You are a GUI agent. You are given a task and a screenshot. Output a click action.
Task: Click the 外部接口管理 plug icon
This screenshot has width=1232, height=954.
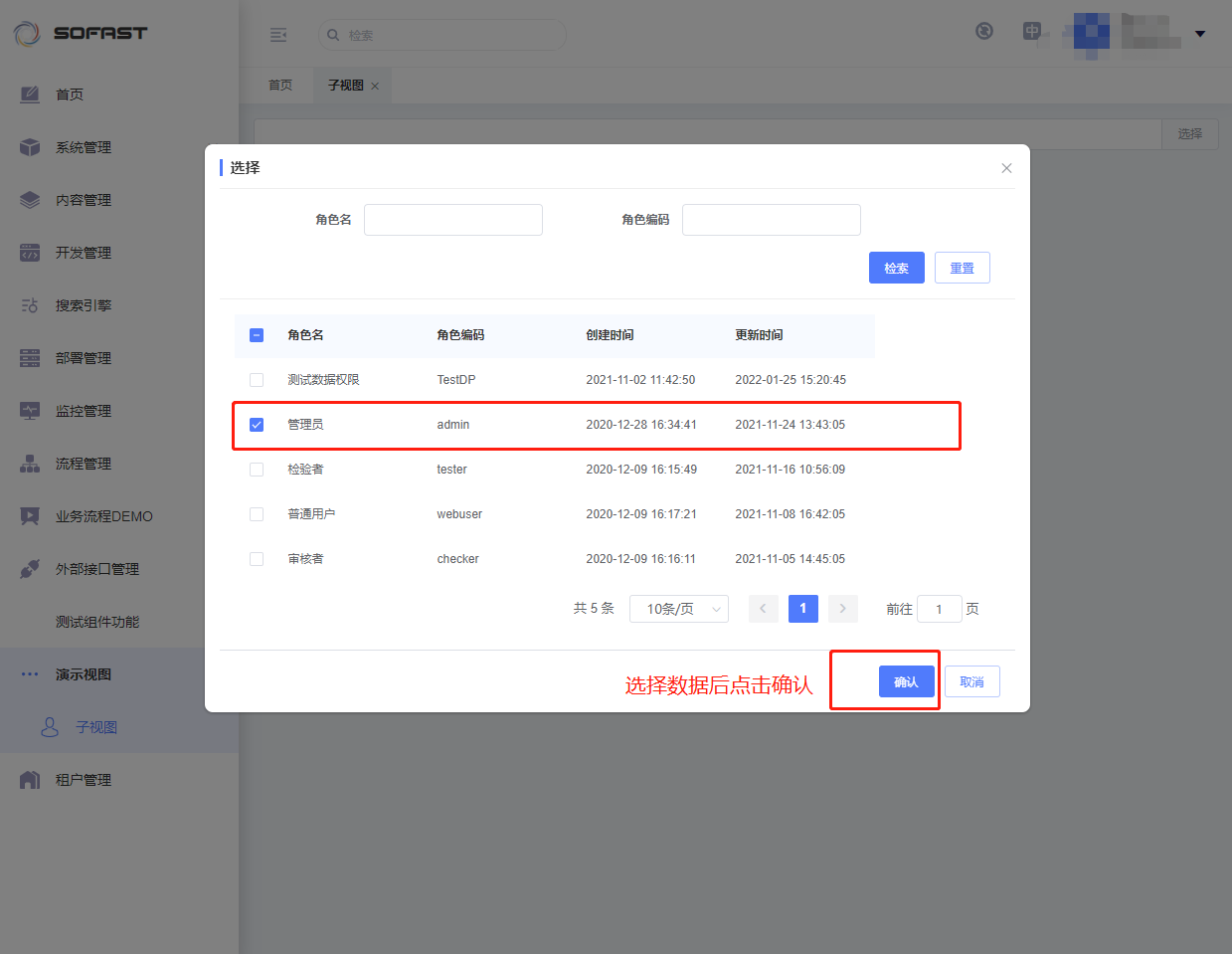(30, 569)
